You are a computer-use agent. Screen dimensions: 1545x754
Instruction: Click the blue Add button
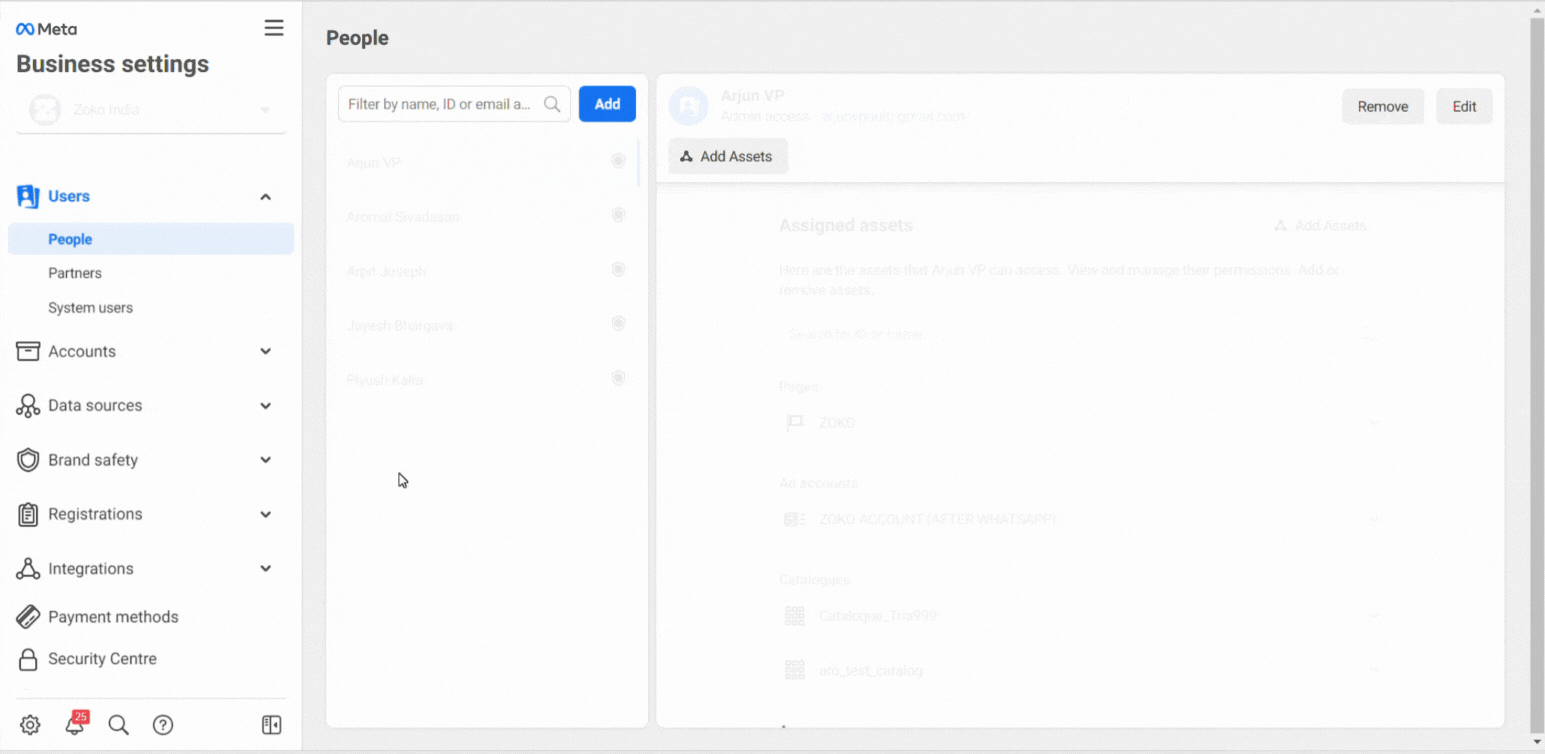pyautogui.click(x=607, y=104)
